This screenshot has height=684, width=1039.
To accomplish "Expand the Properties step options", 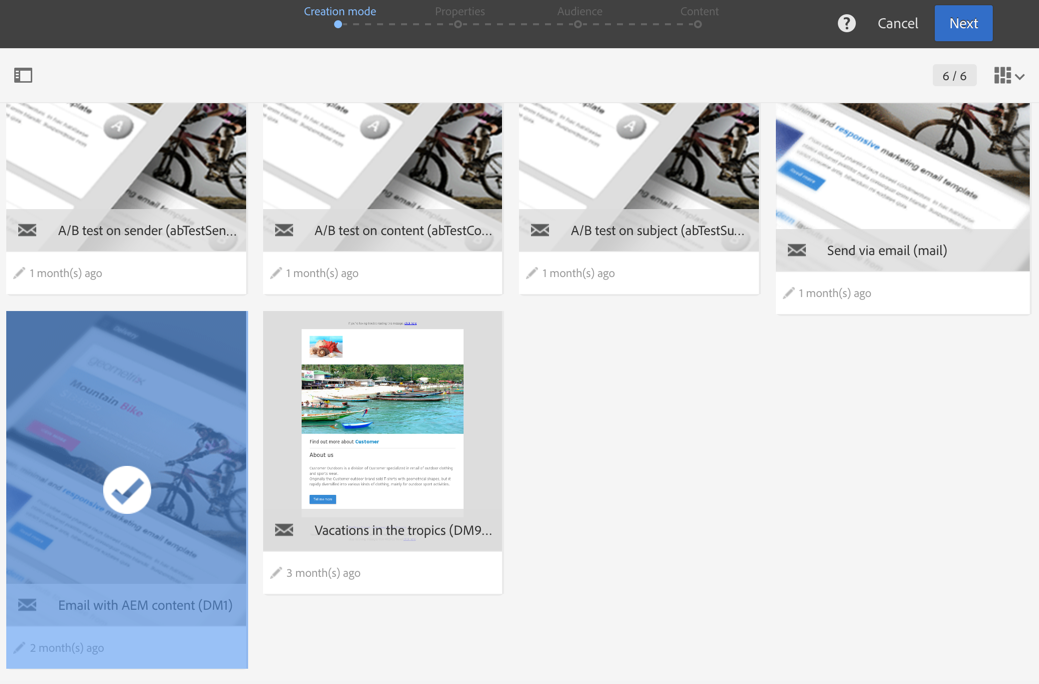I will 459,11.
